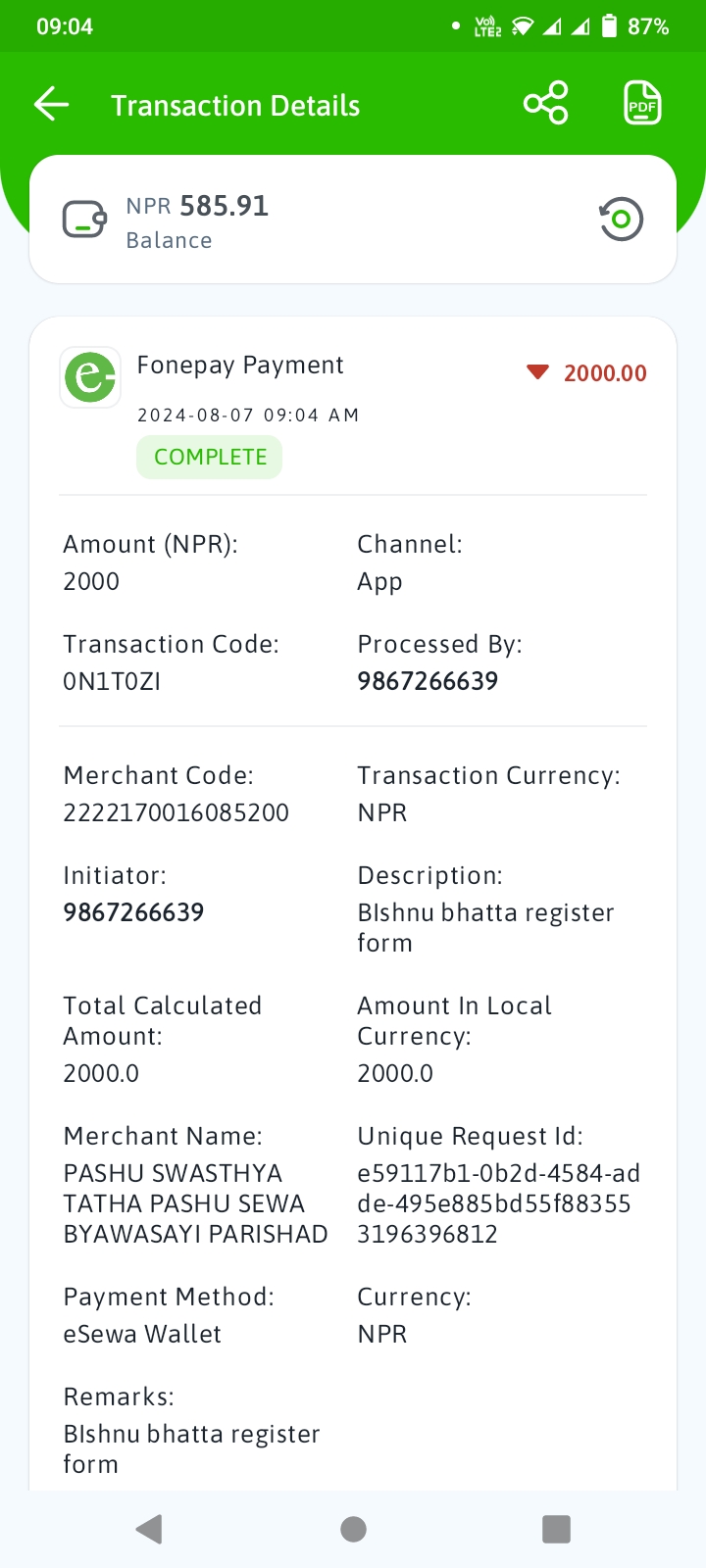Tap the back arrow icon

[x=51, y=104]
